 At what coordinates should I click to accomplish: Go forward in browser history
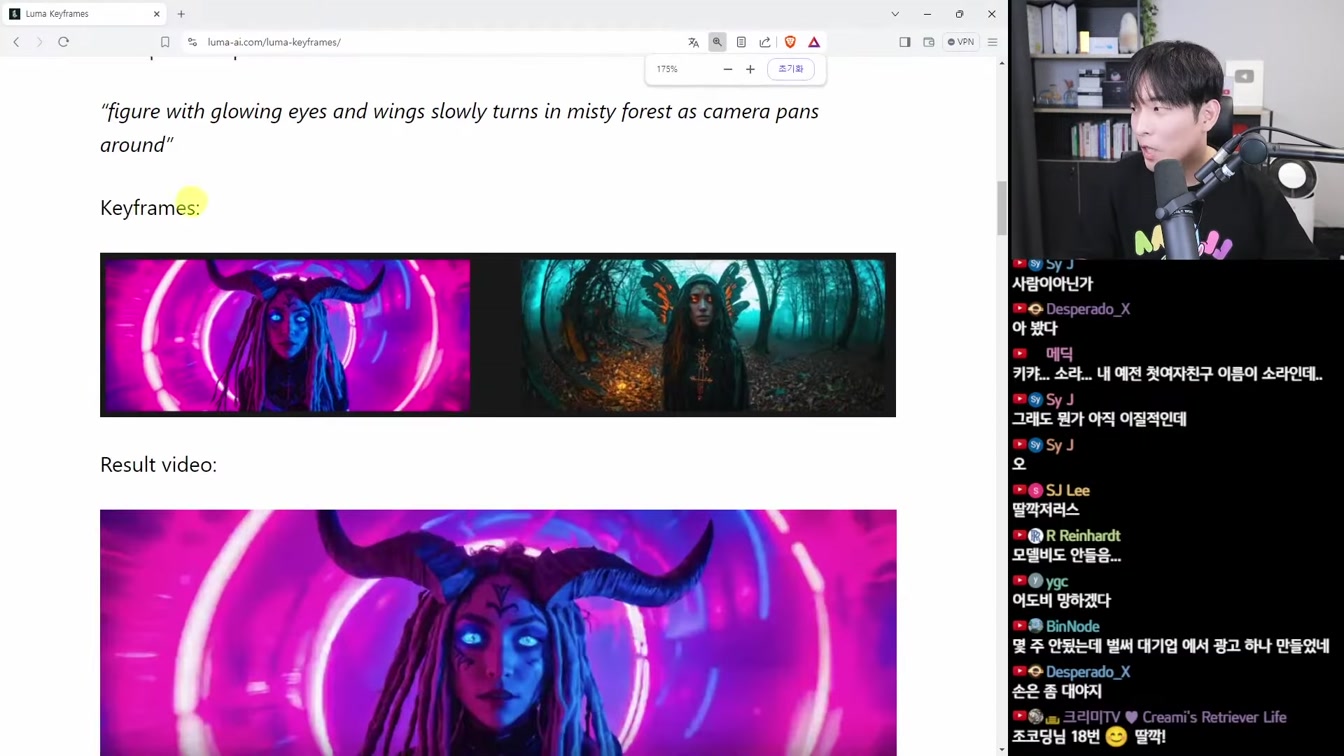[x=39, y=42]
